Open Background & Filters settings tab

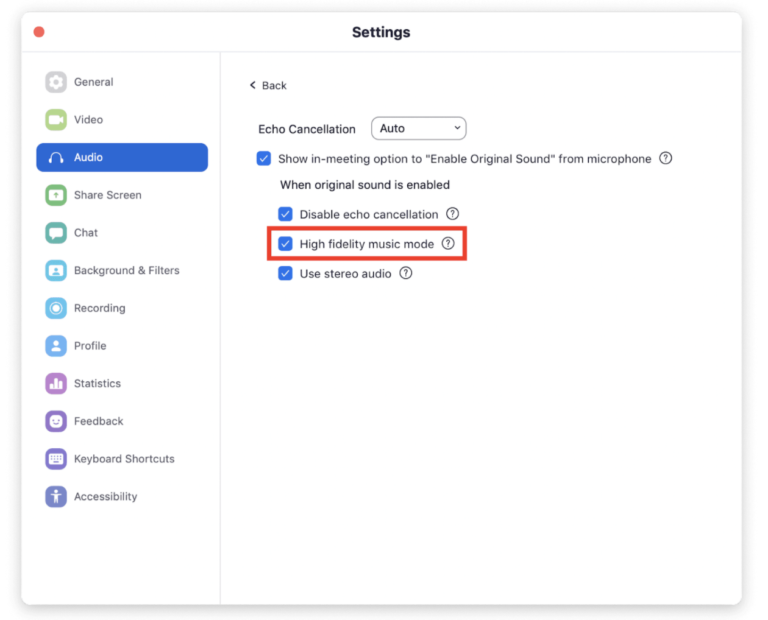pyautogui.click(x=122, y=270)
